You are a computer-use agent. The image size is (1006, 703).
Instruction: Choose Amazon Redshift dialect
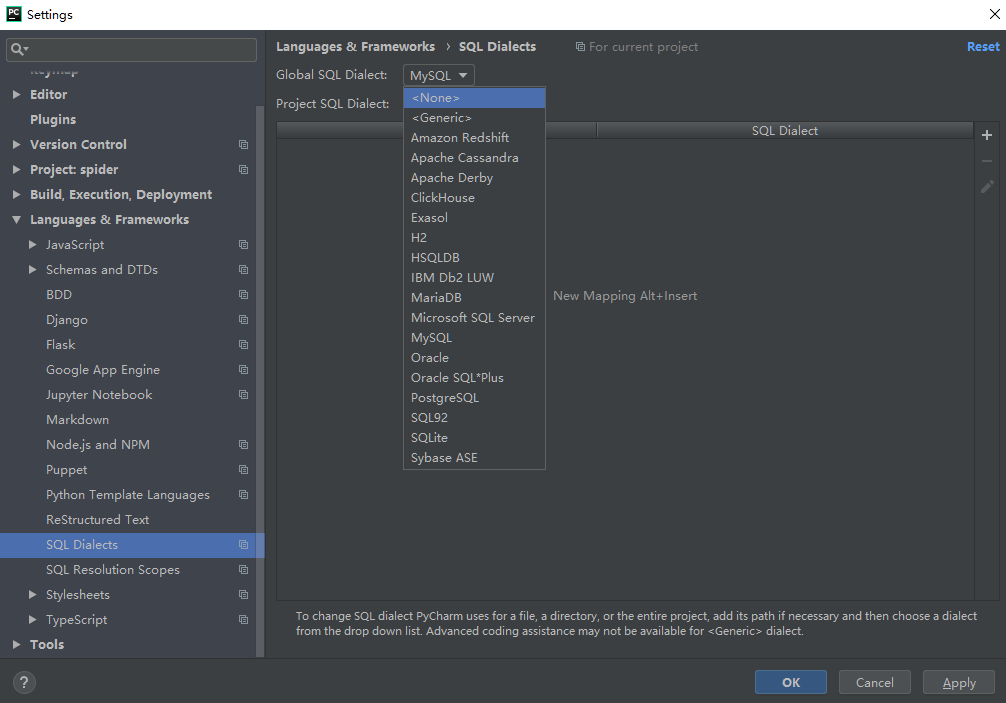pyautogui.click(x=474, y=138)
